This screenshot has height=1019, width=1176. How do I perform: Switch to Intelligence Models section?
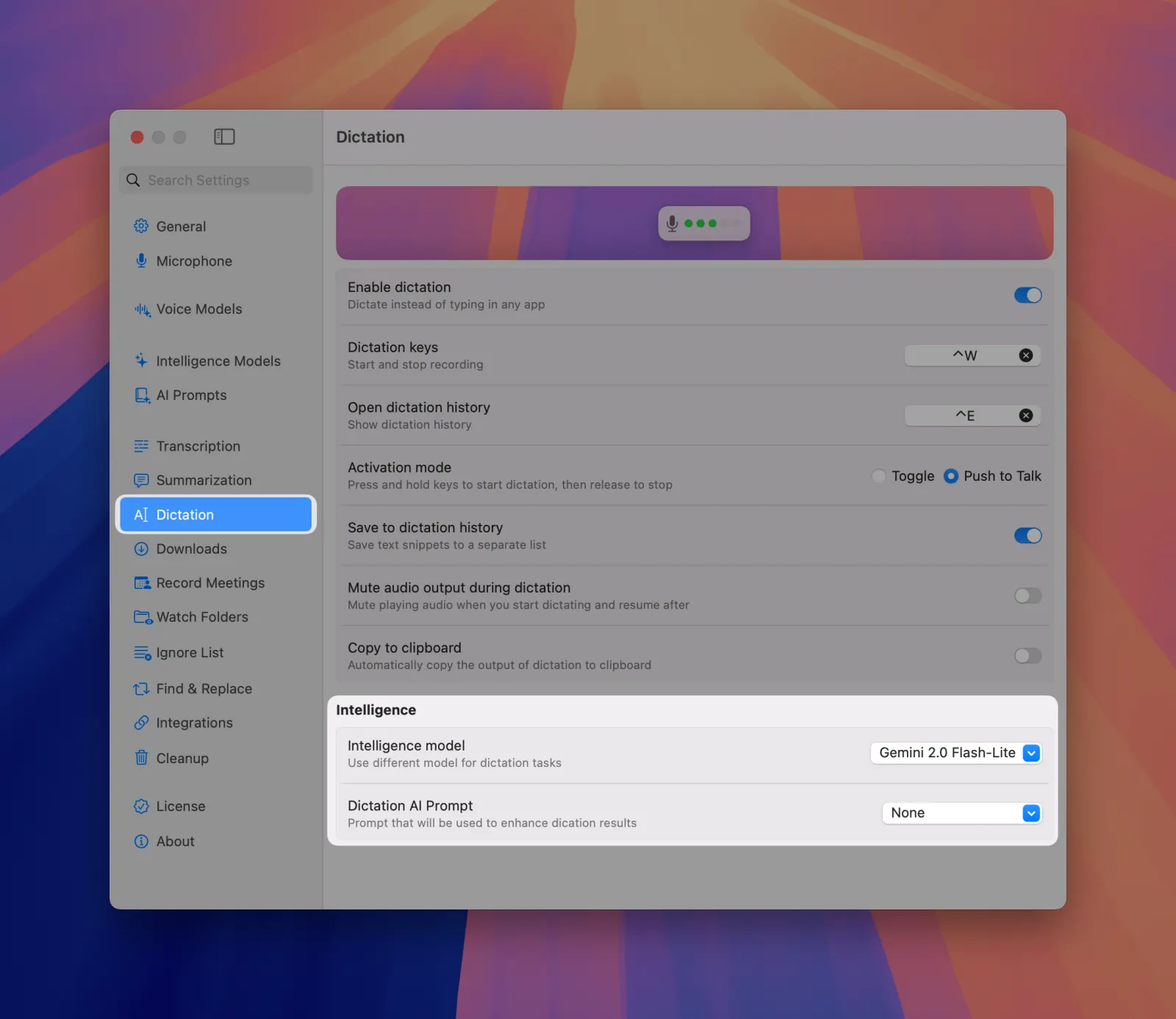[216, 361]
